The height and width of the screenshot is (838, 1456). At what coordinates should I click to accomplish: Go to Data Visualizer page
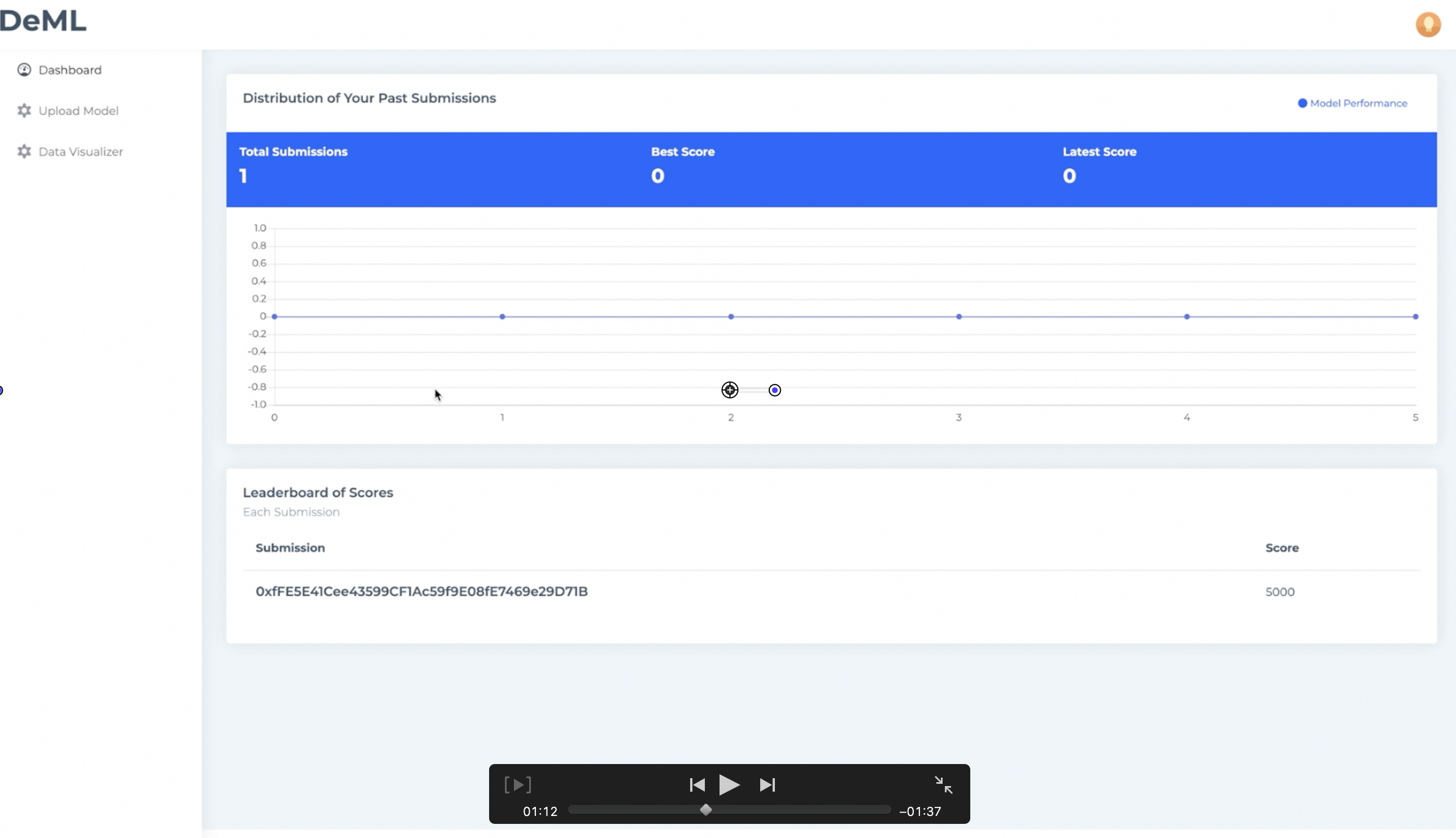(81, 151)
